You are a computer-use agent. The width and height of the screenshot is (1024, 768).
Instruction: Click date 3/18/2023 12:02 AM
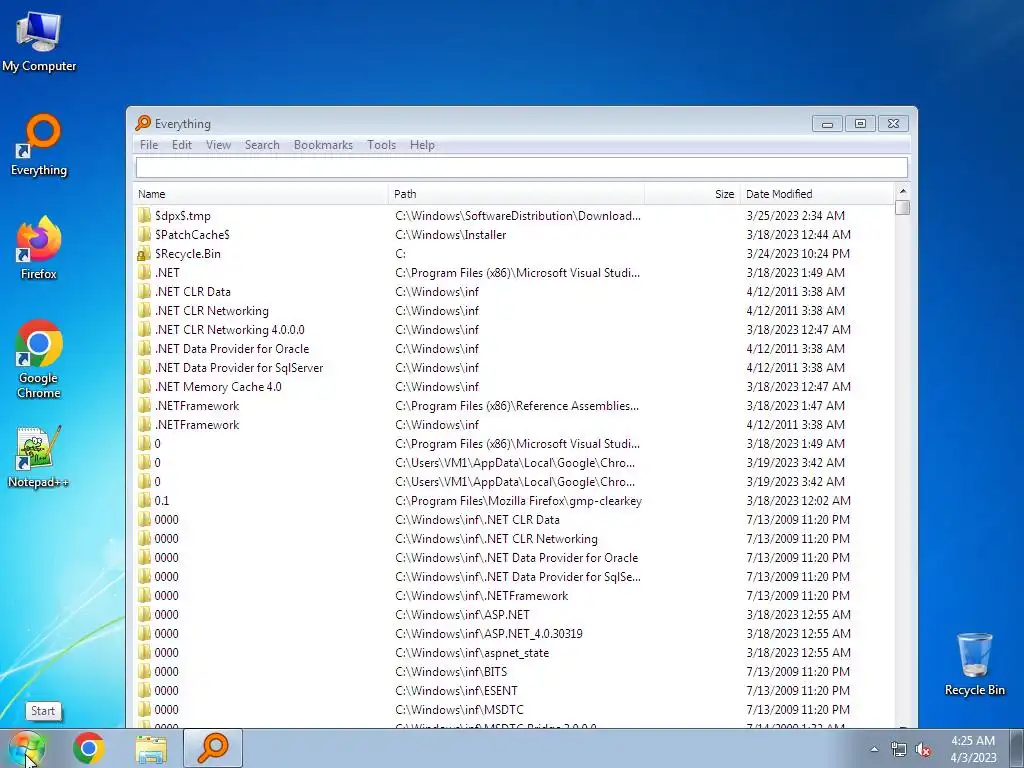click(x=798, y=500)
